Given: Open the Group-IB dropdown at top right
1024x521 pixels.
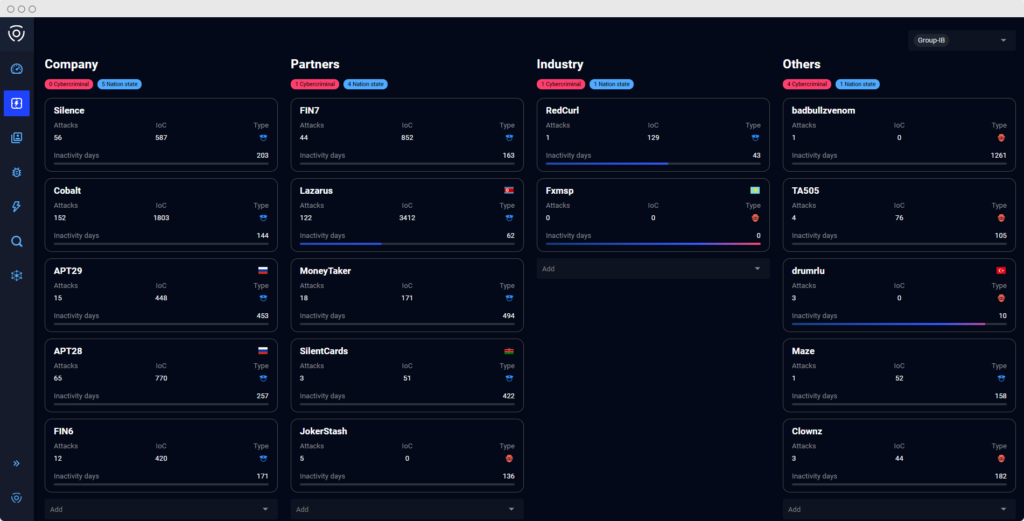Looking at the screenshot, I should [961, 40].
